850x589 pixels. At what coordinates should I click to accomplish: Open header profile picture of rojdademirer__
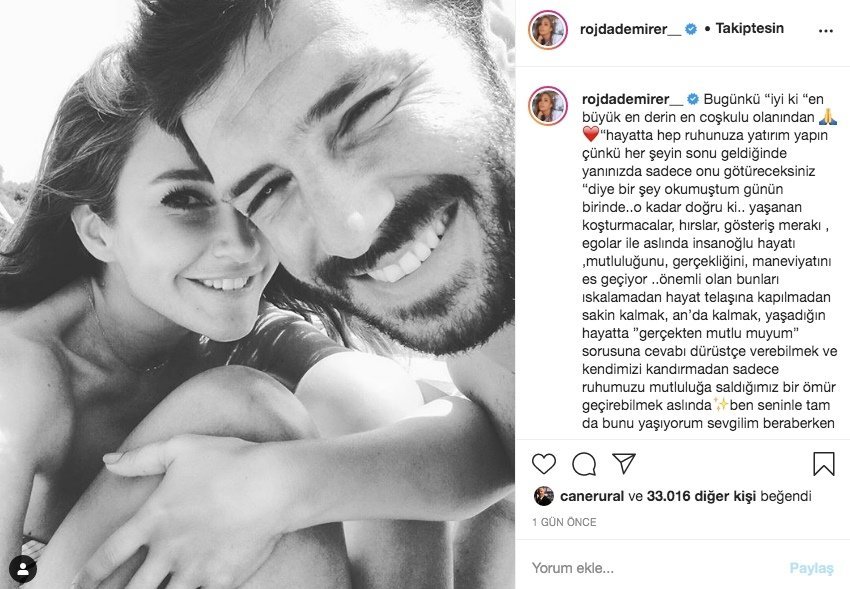tap(548, 29)
